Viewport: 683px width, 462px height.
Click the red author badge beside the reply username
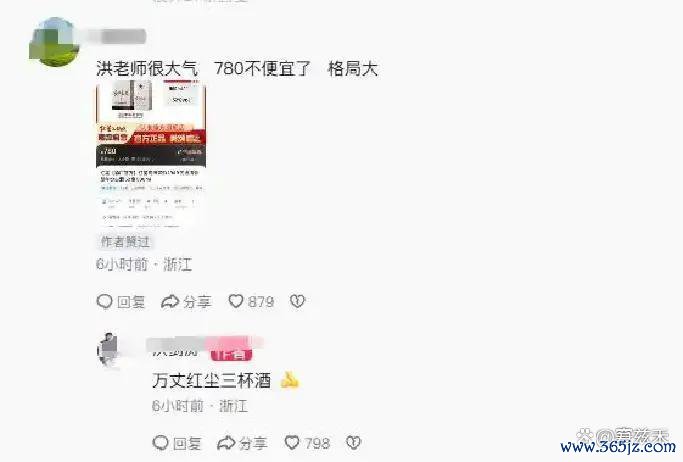click(231, 354)
